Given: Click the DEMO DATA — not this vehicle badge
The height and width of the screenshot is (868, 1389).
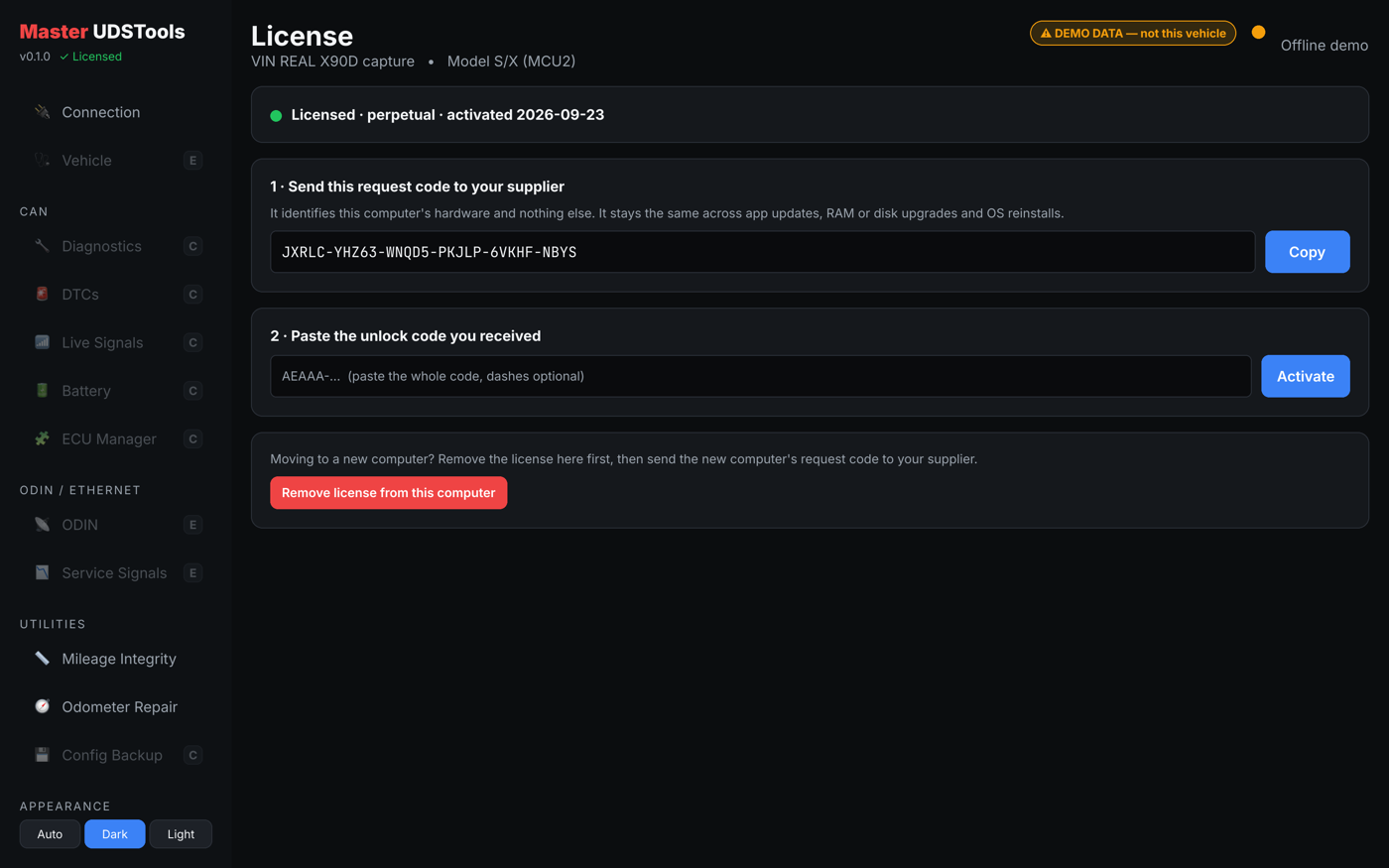Looking at the screenshot, I should (1133, 33).
